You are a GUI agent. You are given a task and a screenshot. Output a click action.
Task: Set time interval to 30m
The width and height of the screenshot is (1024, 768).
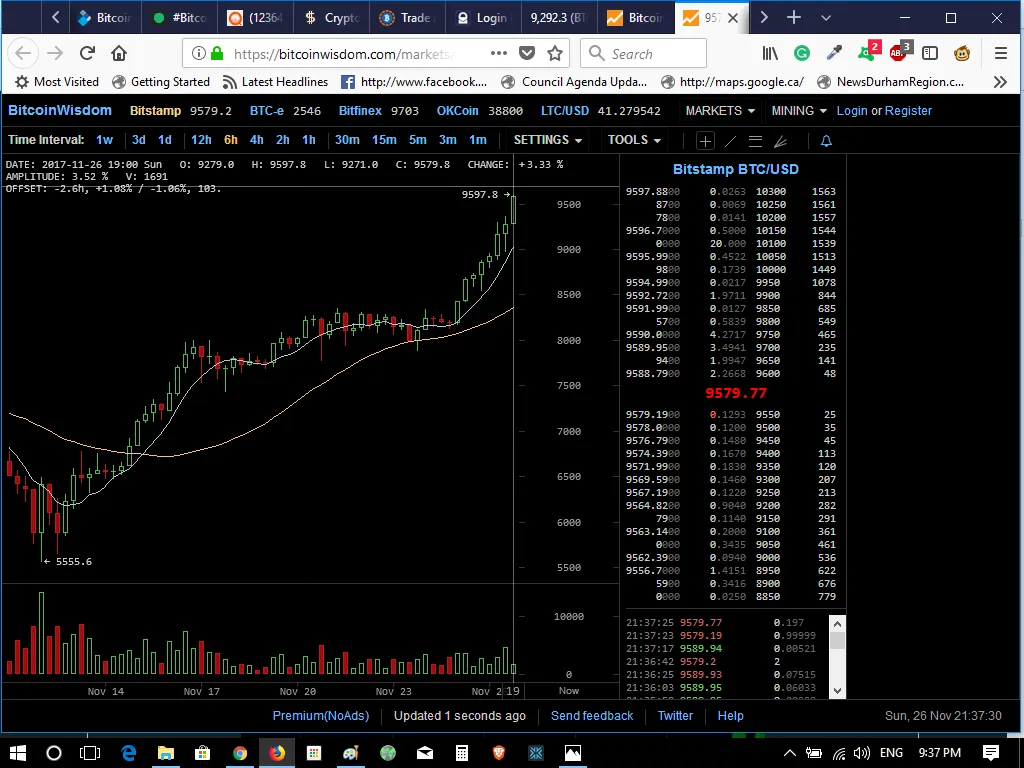tap(347, 140)
